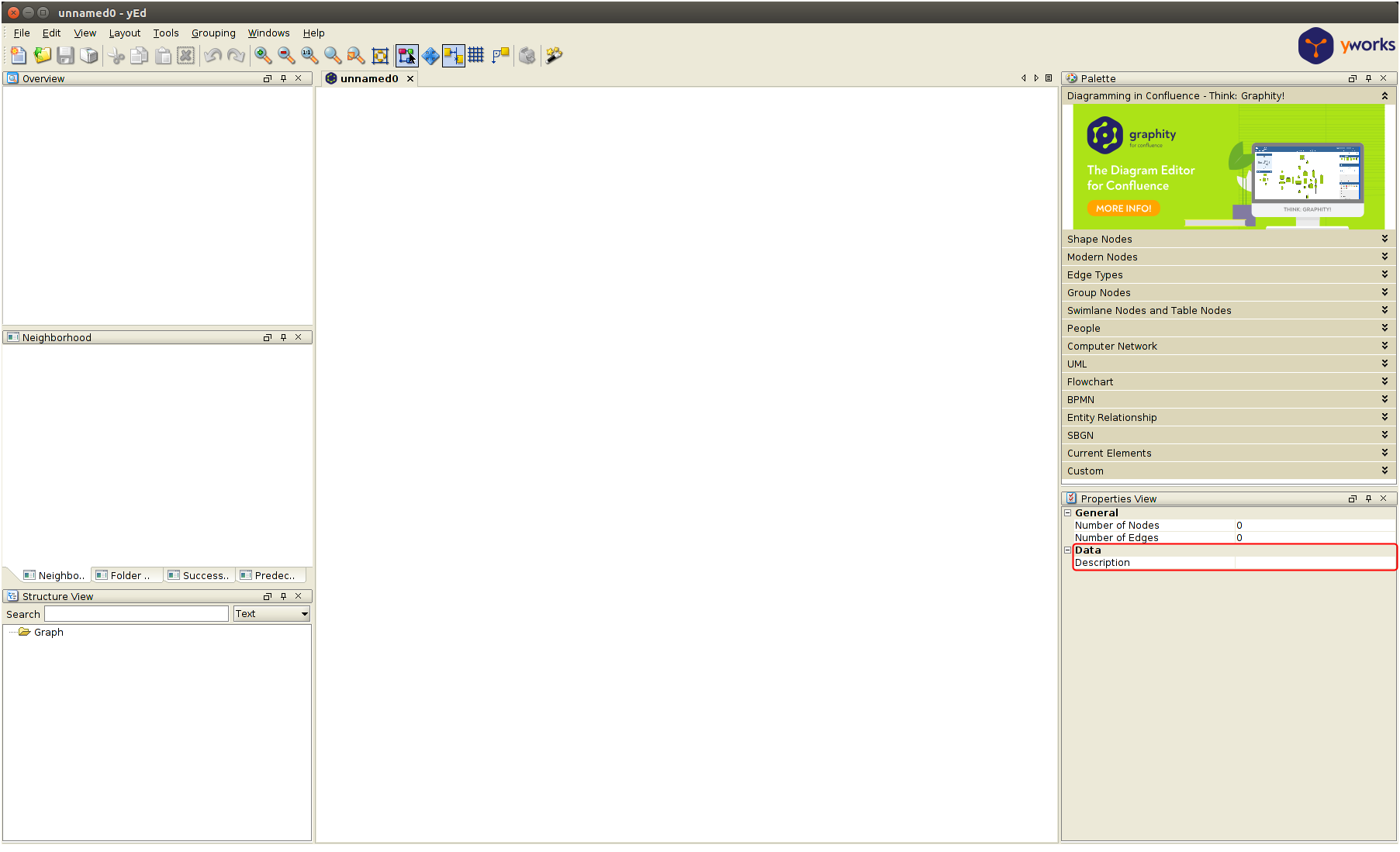
Task: Select the plain magnifier zoom tool
Action: tap(333, 55)
